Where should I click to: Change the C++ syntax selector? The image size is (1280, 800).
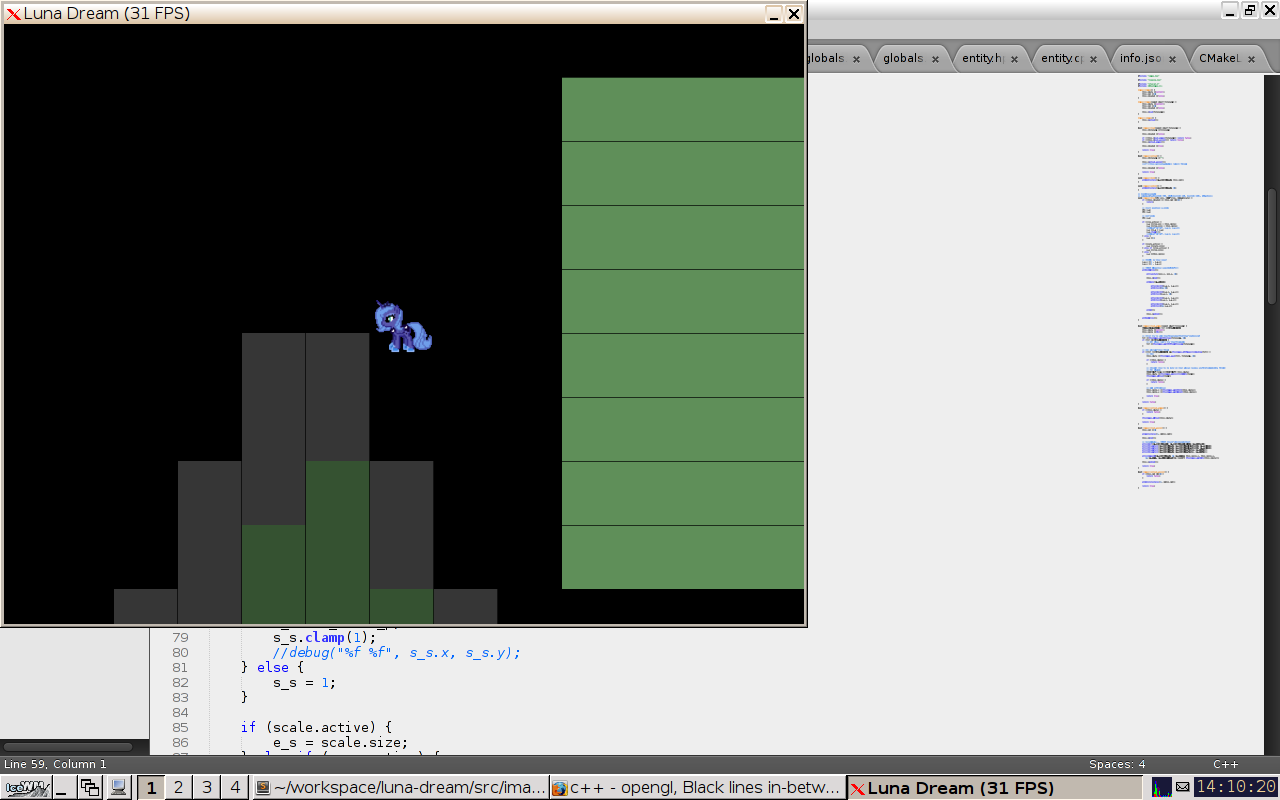point(1225,764)
